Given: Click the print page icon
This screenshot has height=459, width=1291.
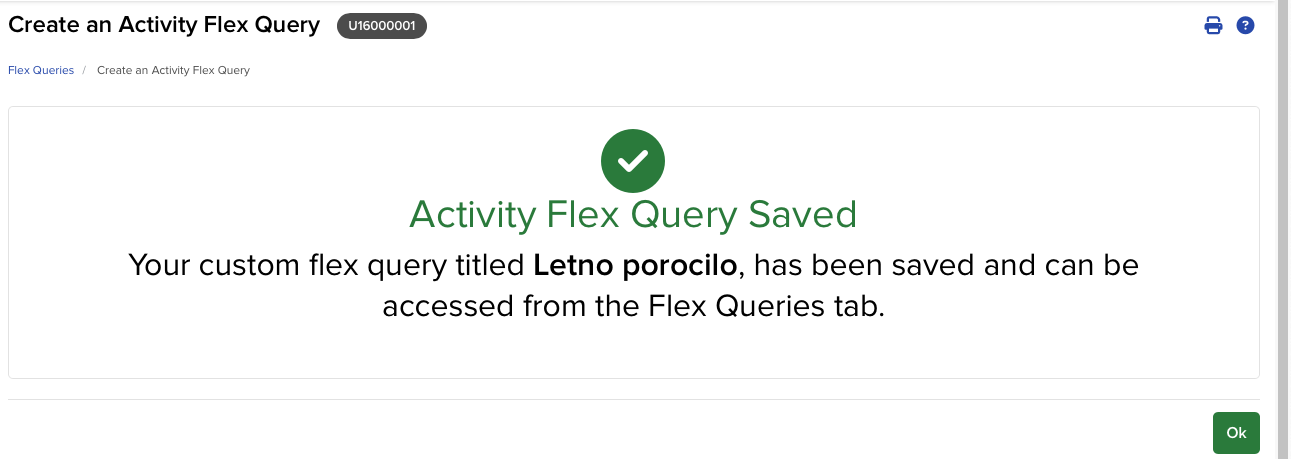Looking at the screenshot, I should [1213, 26].
